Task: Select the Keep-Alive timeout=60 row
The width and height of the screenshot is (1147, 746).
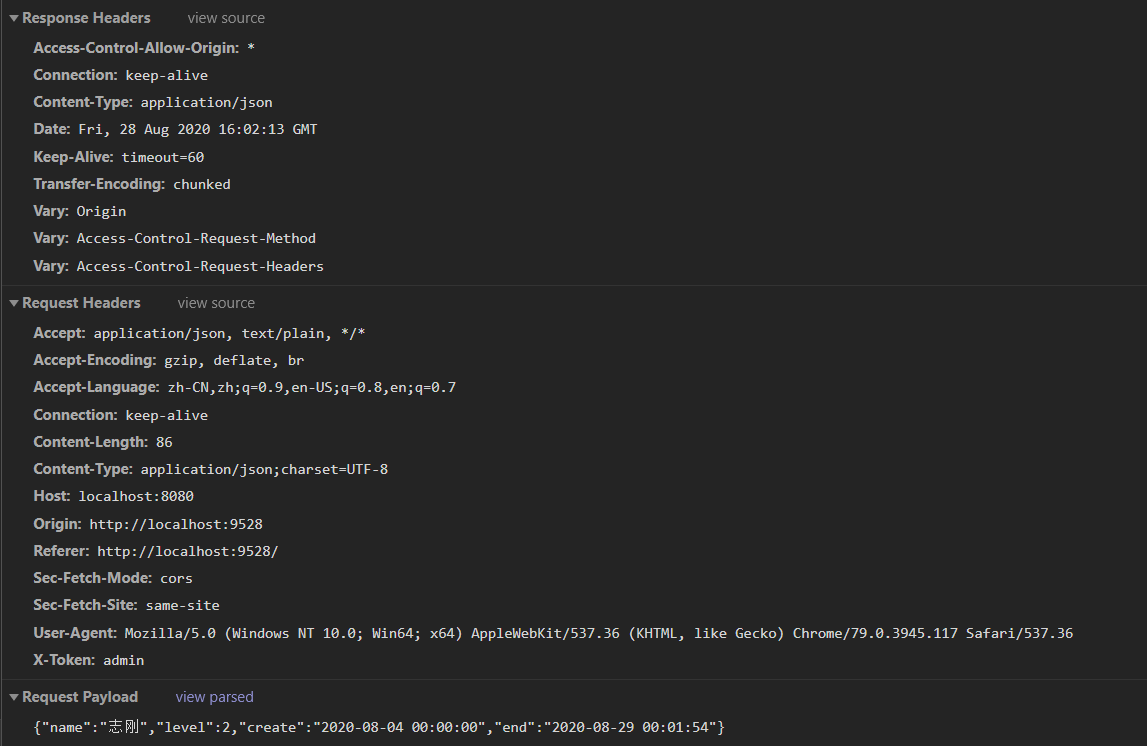Action: (119, 157)
